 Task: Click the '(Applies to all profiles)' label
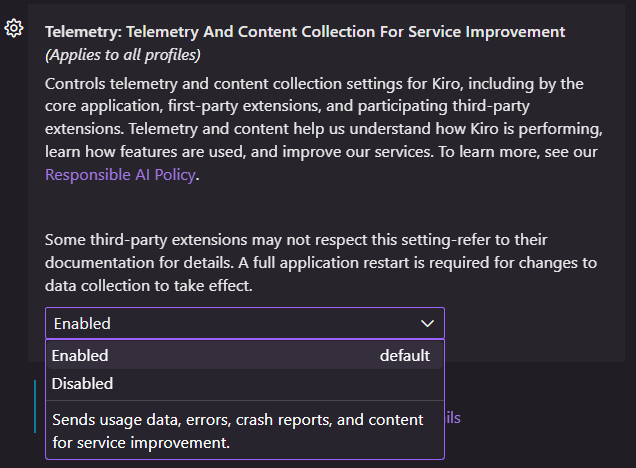click(x=123, y=55)
